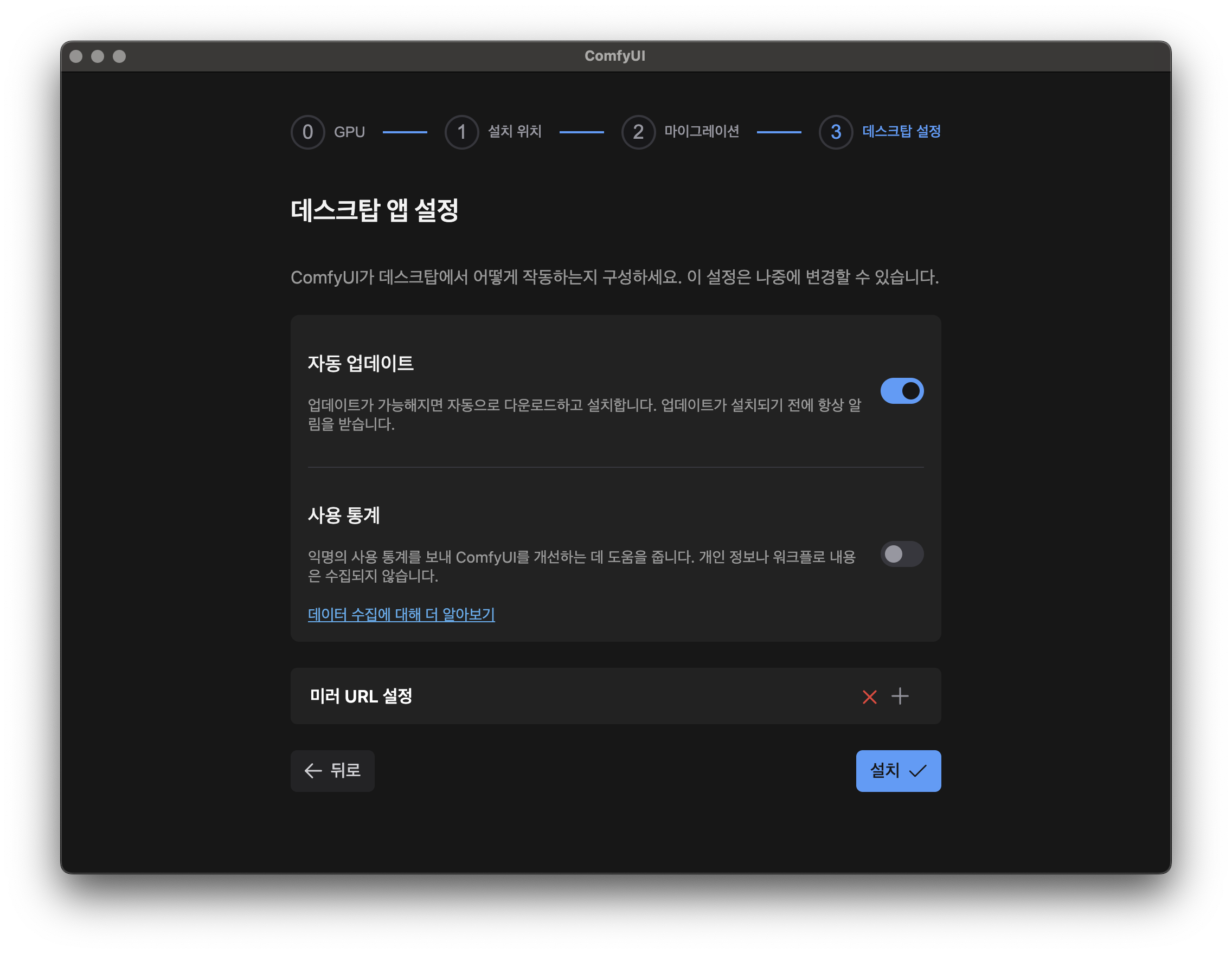This screenshot has width=1232, height=954.
Task: Click the step 1 circle number
Action: point(461,132)
